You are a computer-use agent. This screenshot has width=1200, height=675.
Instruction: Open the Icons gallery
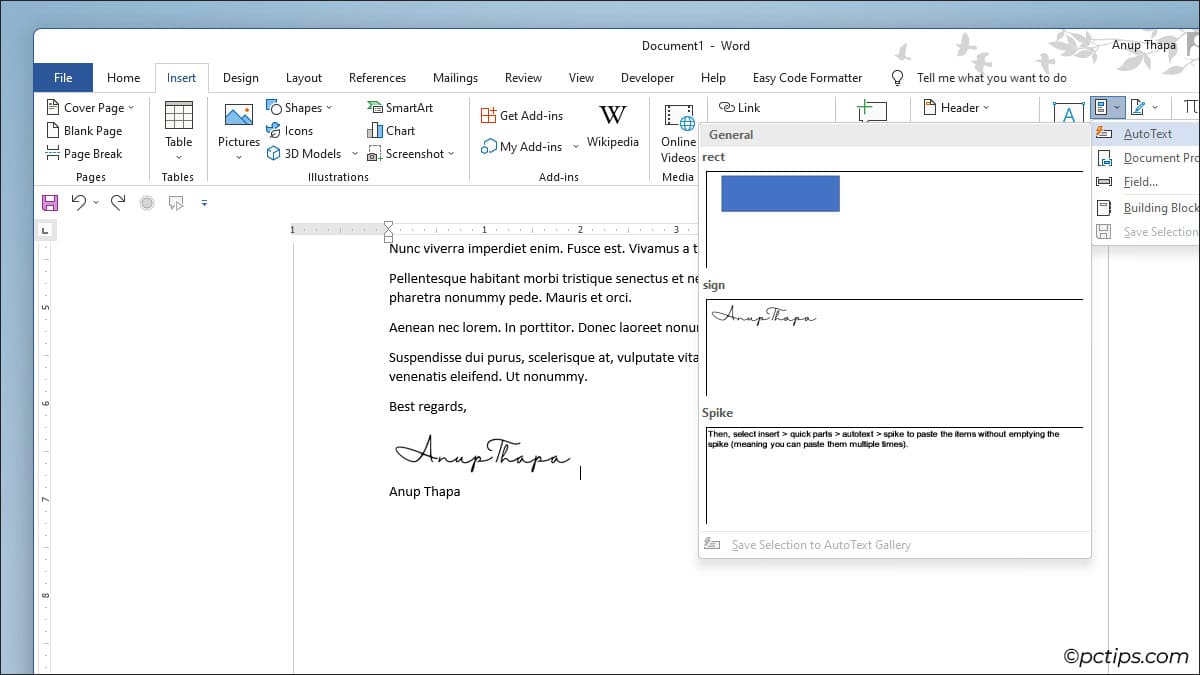tap(290, 130)
